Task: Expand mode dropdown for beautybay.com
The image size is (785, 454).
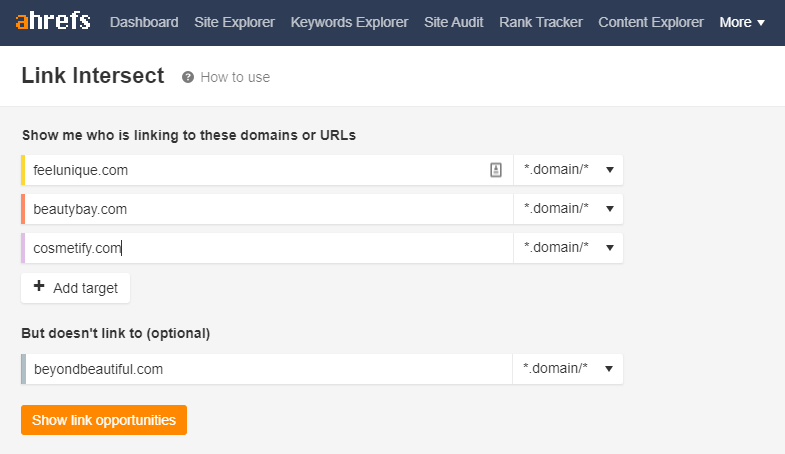Action: pyautogui.click(x=568, y=209)
